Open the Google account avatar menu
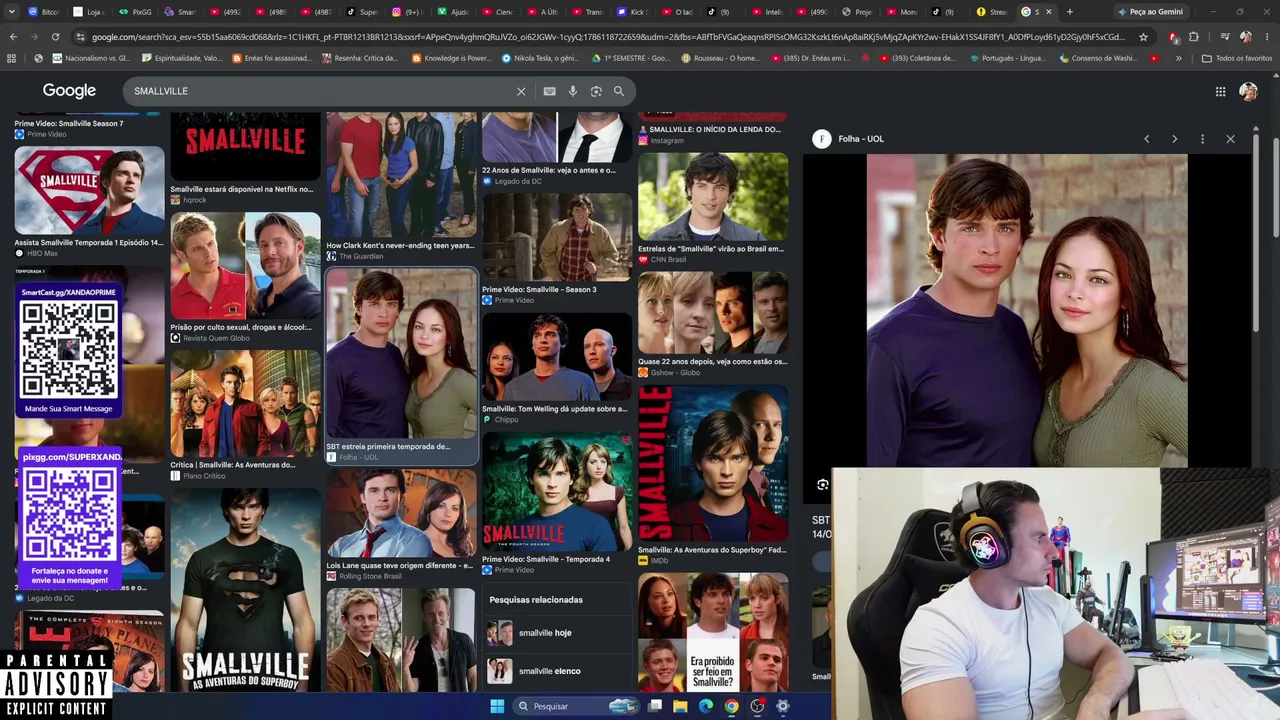1280x720 pixels. click(x=1248, y=91)
